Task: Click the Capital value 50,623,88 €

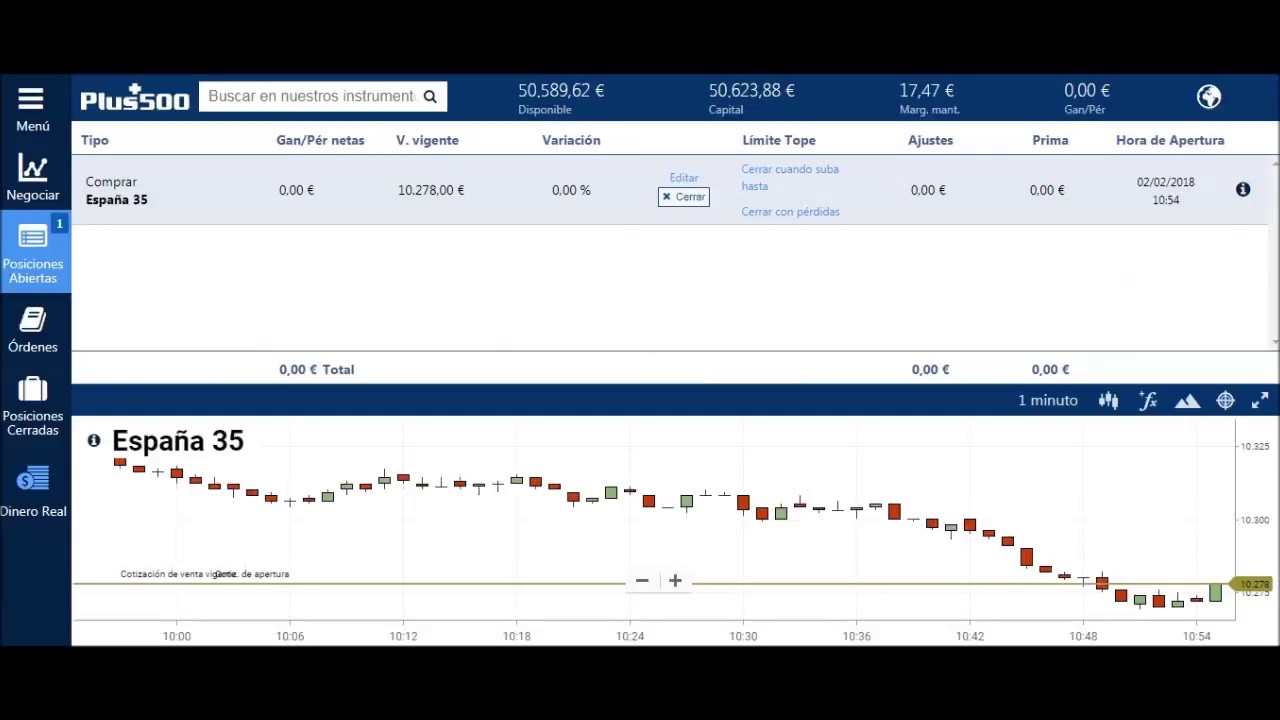Action: coord(751,91)
